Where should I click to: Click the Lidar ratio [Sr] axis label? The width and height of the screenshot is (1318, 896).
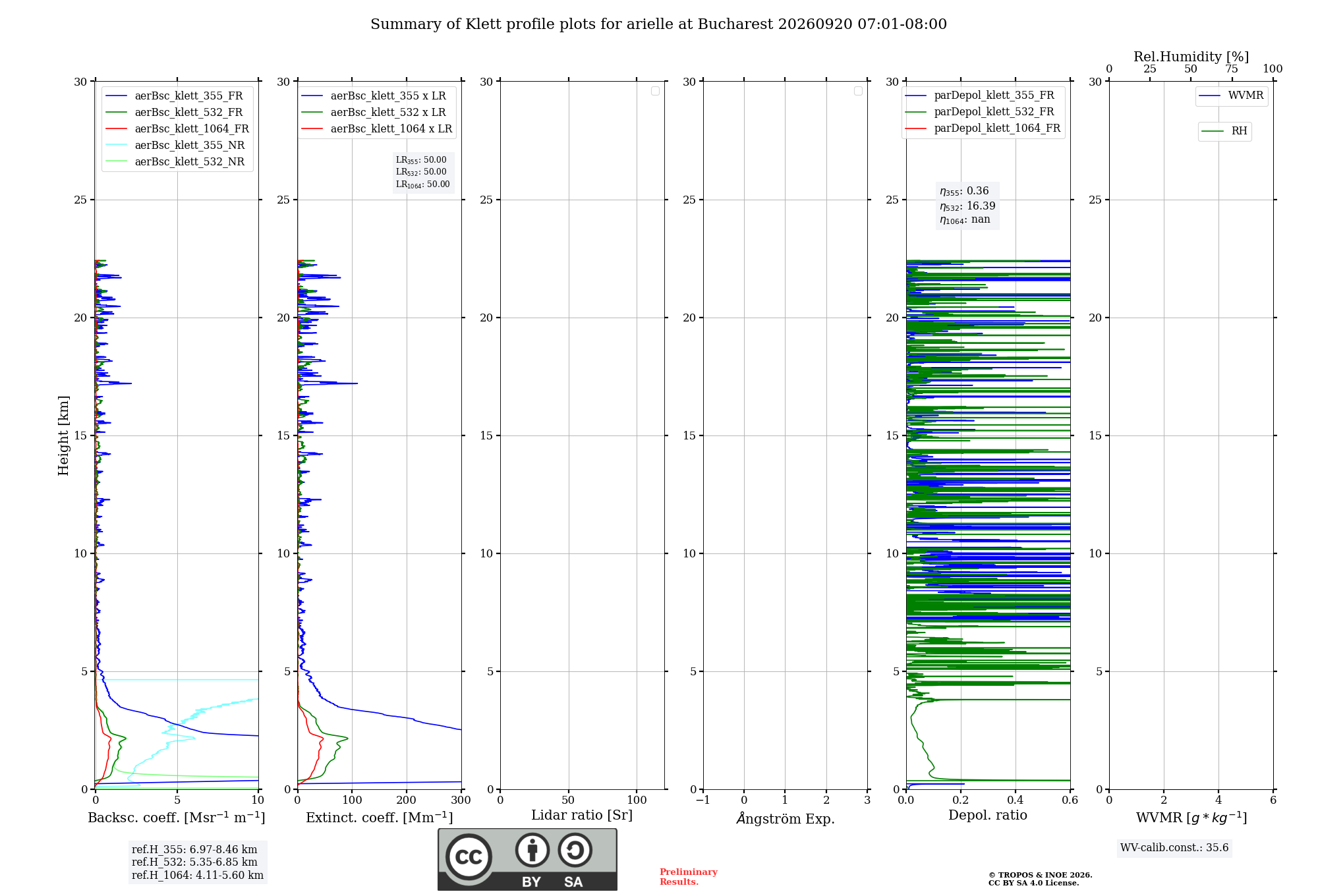(582, 816)
